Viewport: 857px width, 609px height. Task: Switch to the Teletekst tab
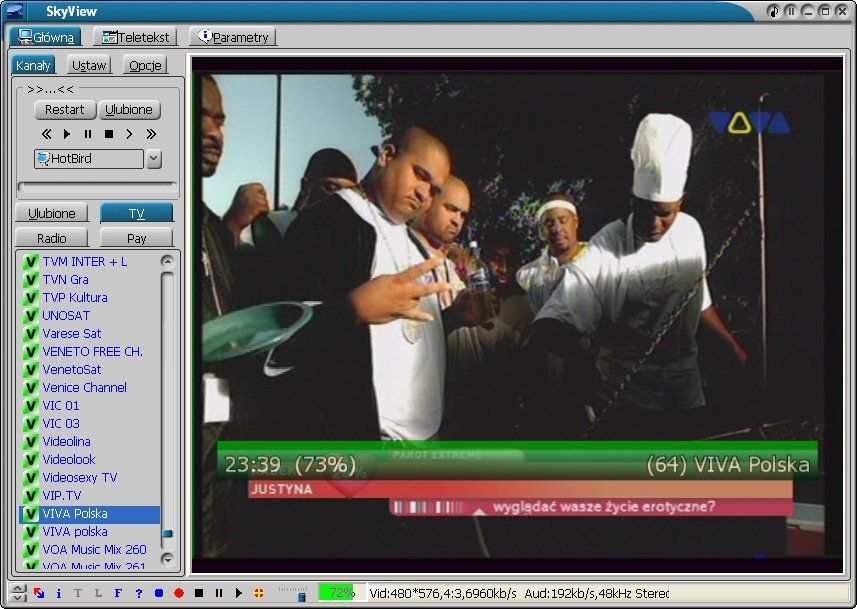[136, 37]
